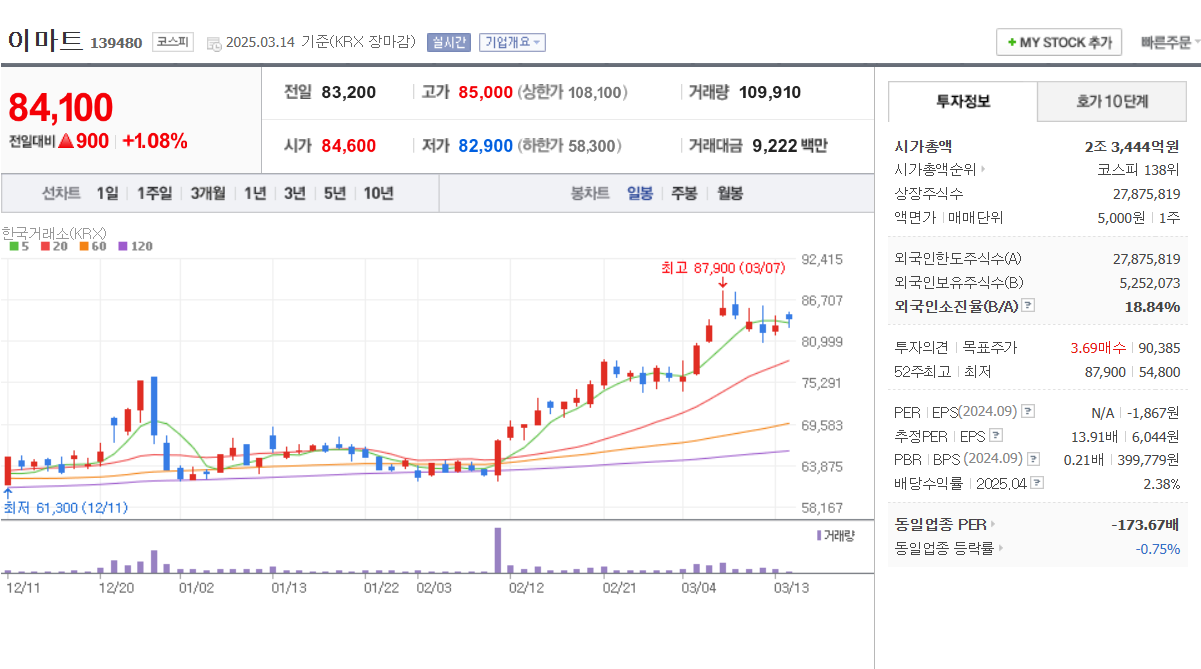Select the 1년 line chart period

[255, 193]
